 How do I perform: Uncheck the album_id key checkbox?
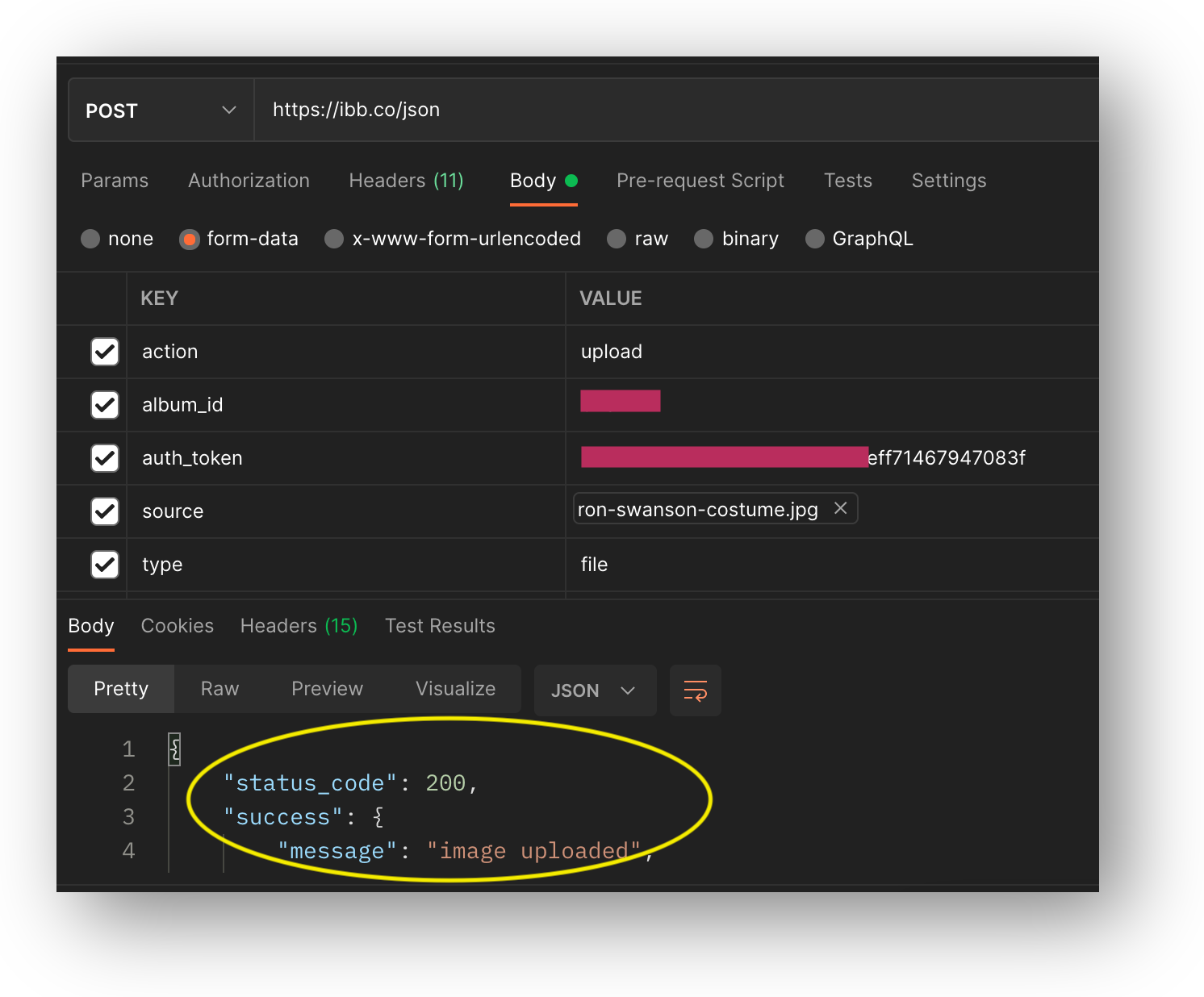tap(105, 405)
